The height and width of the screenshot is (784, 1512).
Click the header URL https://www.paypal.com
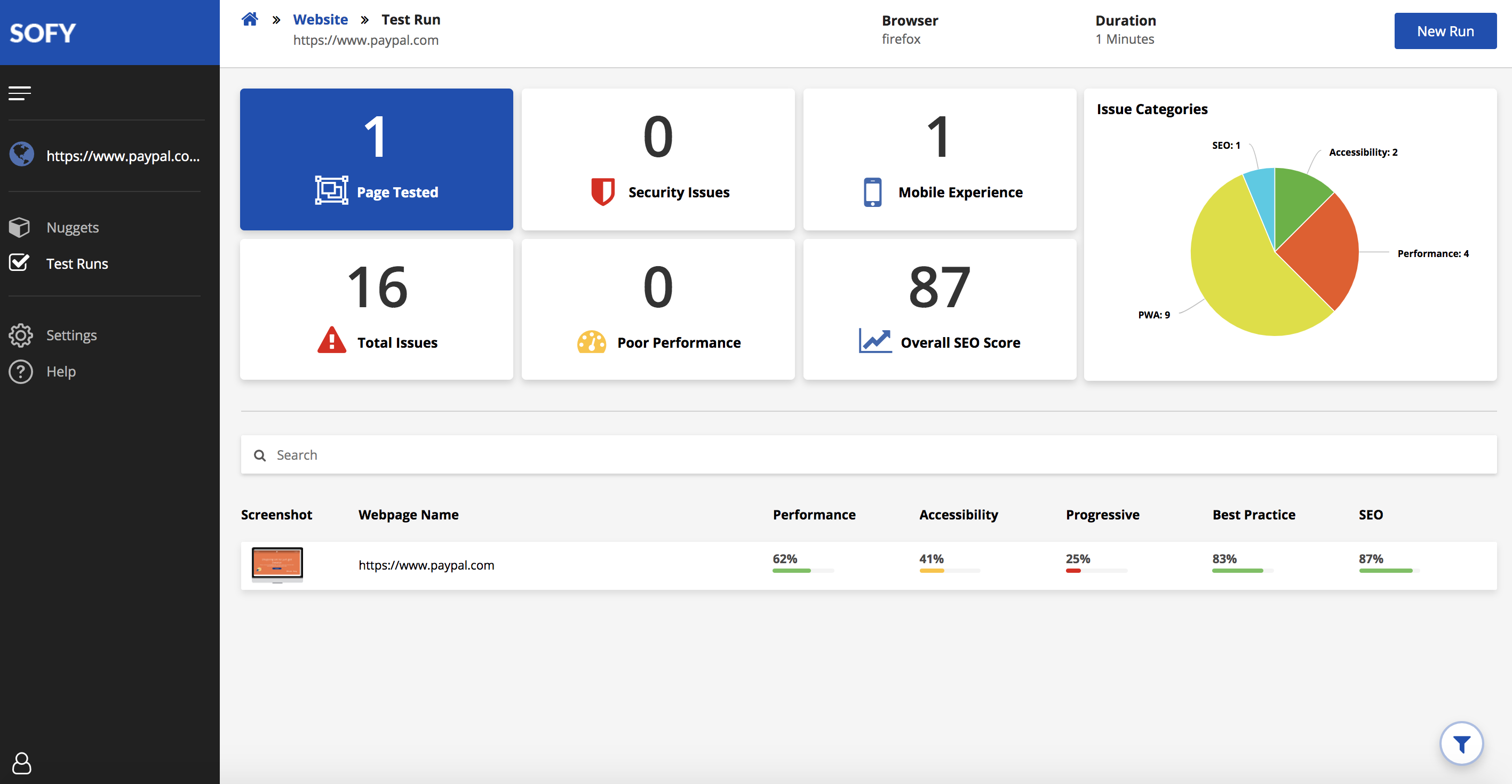365,40
